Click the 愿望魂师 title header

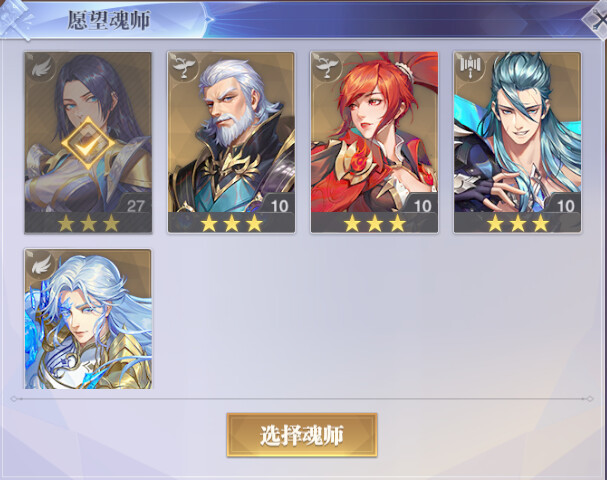click(109, 20)
